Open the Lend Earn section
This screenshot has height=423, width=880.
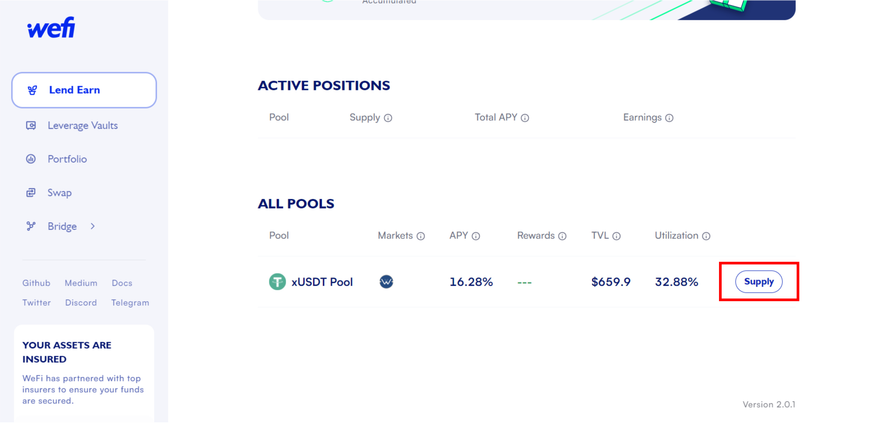[84, 90]
